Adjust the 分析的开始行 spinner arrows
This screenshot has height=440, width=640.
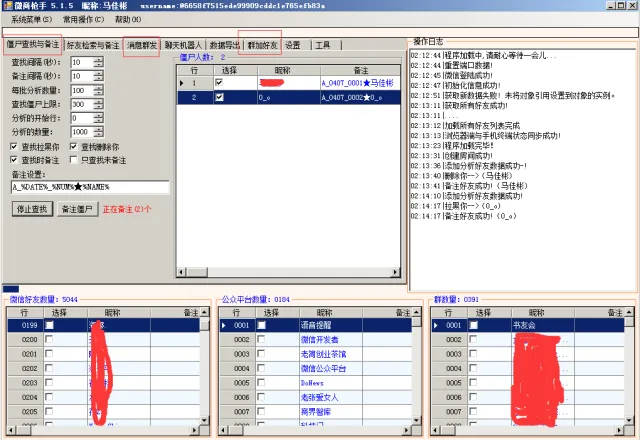[x=99, y=118]
